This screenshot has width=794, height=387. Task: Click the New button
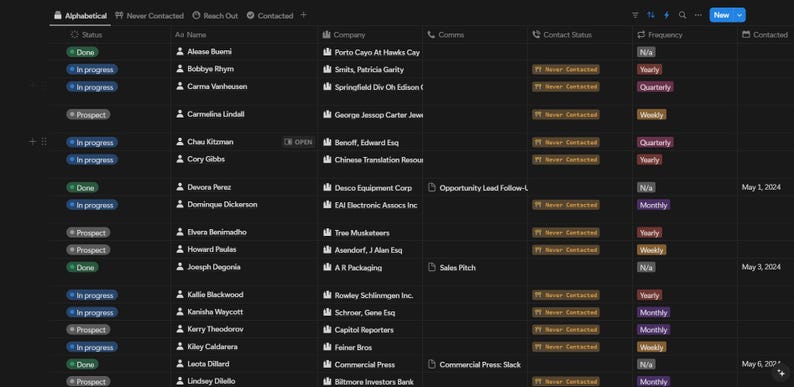[721, 15]
